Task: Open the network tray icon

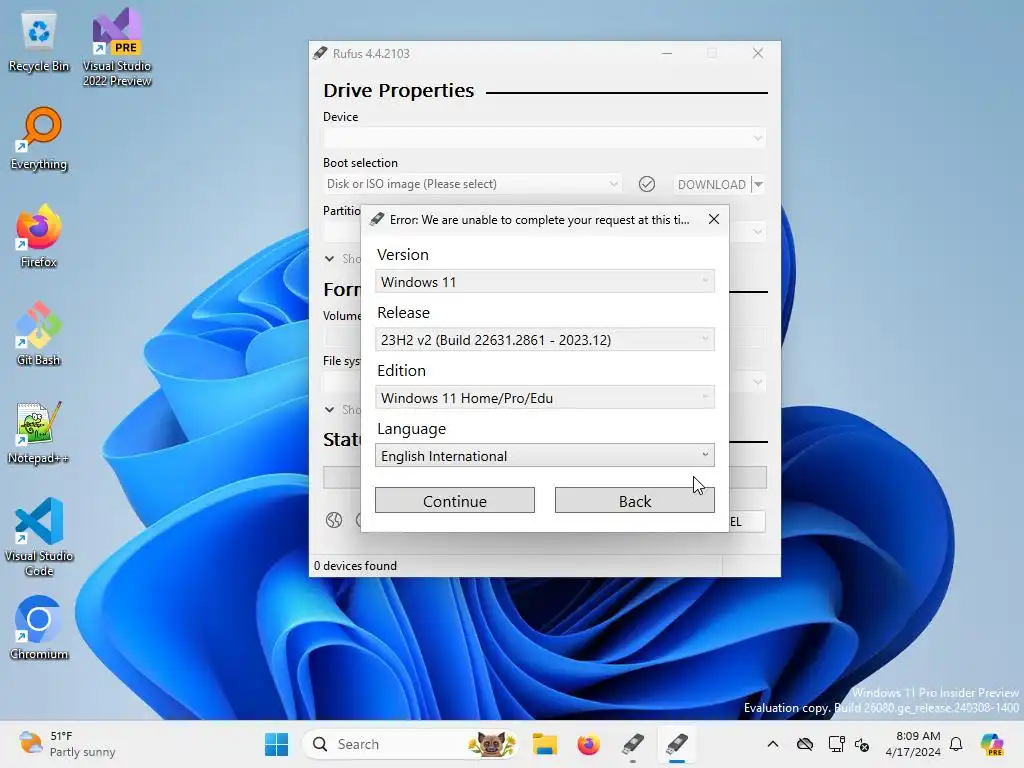Action: pos(836,744)
